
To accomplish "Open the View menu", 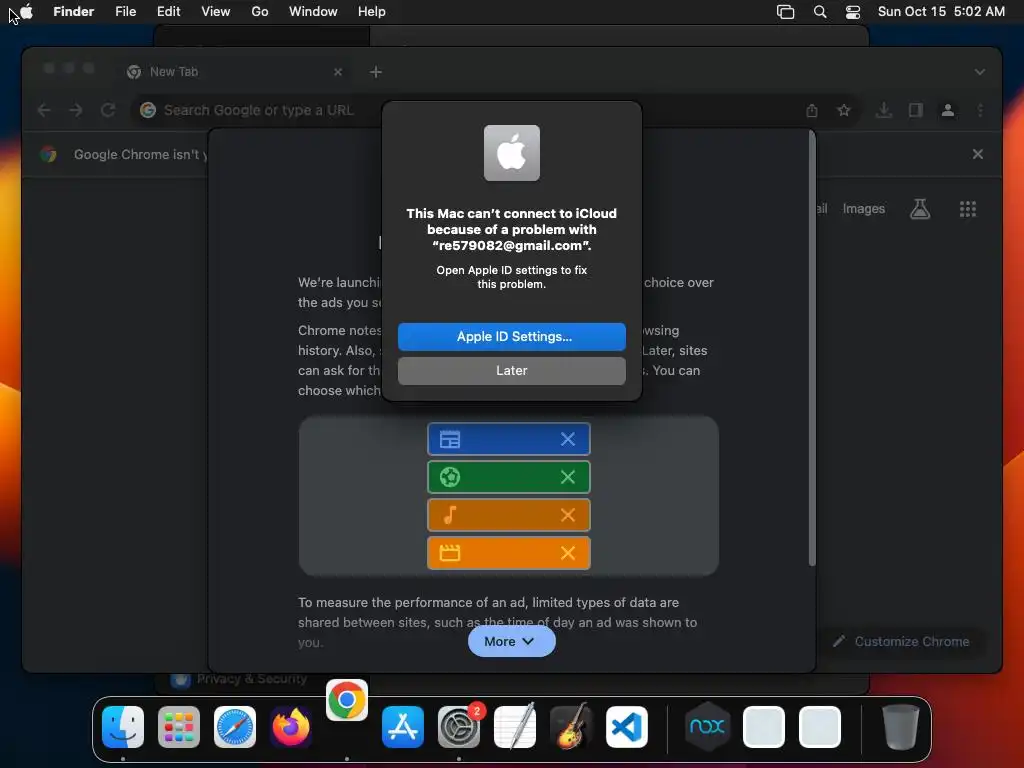I will click(216, 11).
